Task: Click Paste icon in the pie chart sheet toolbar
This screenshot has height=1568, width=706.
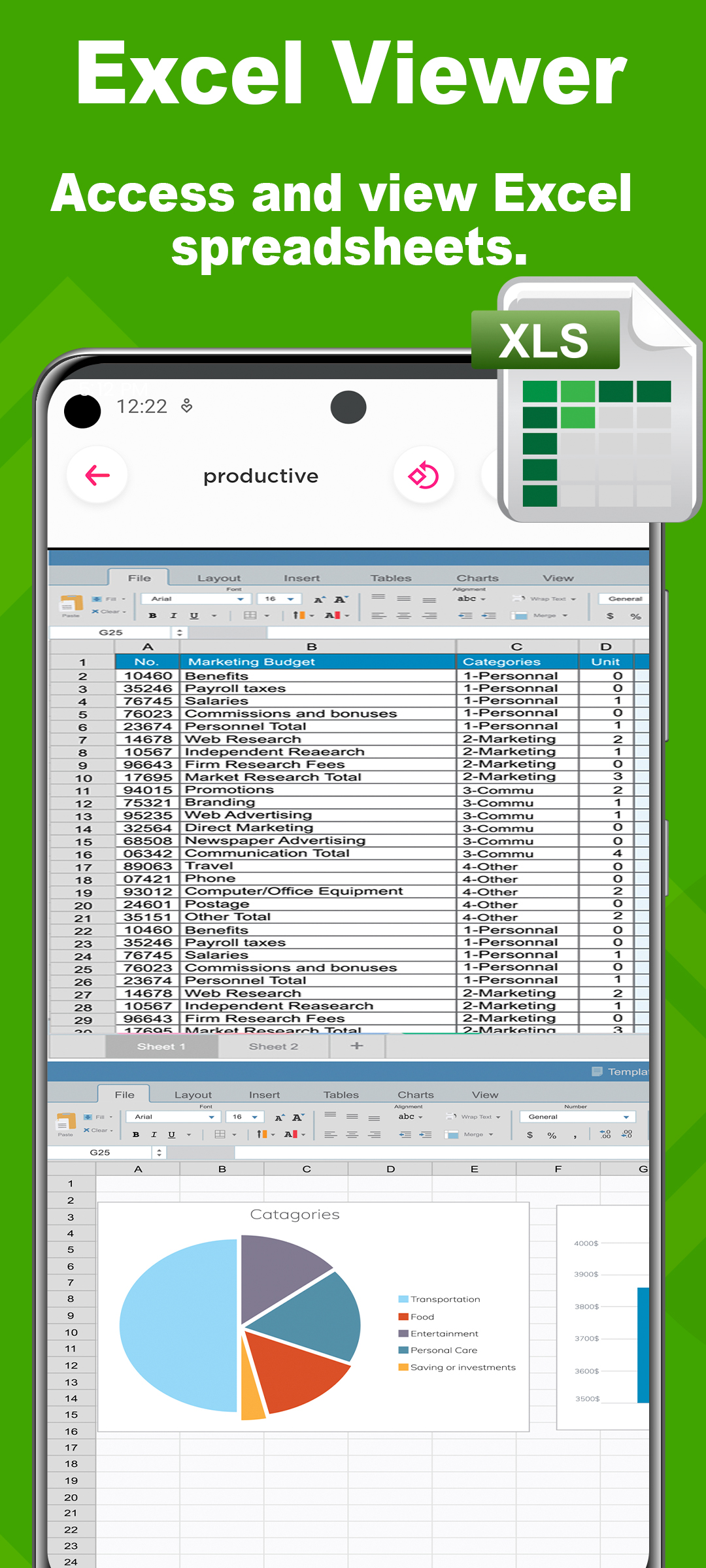Action: click(x=65, y=1124)
